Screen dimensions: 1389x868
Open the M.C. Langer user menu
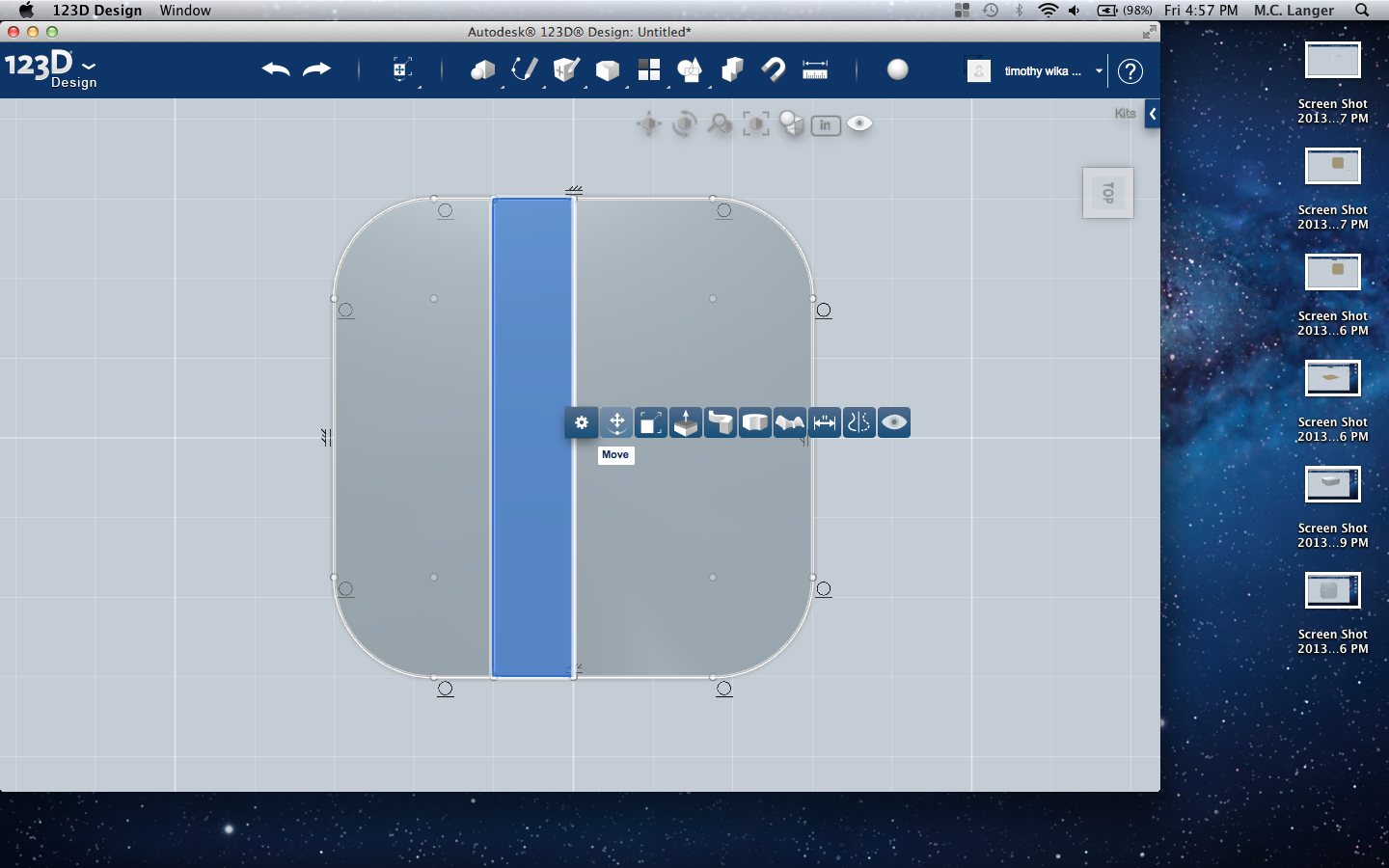tap(1294, 11)
